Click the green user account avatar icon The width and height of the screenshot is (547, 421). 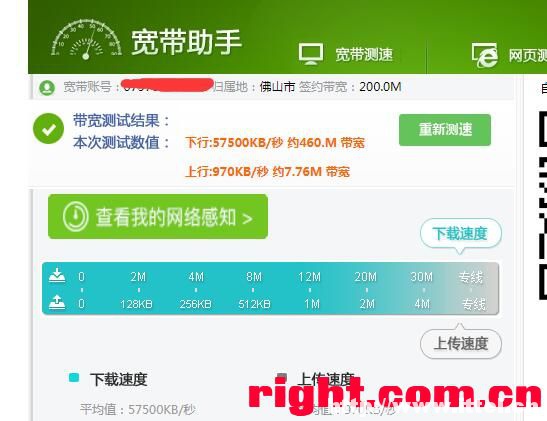pos(47,88)
